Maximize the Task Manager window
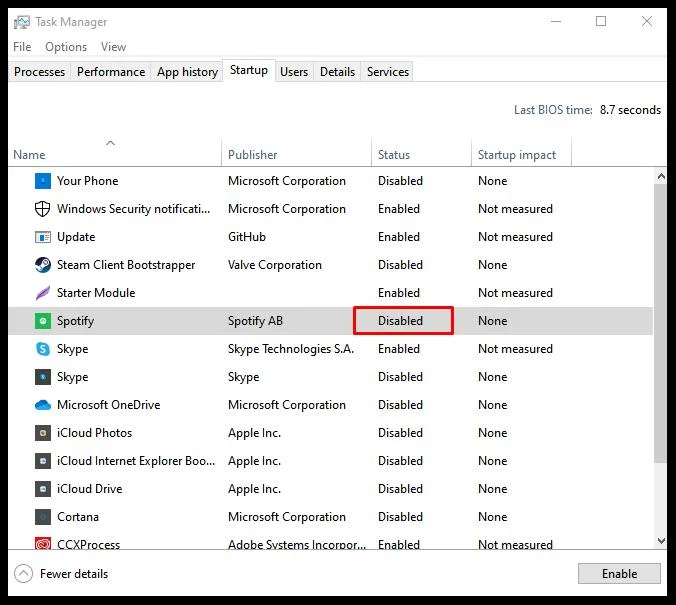This screenshot has height=605, width=676. (x=601, y=21)
